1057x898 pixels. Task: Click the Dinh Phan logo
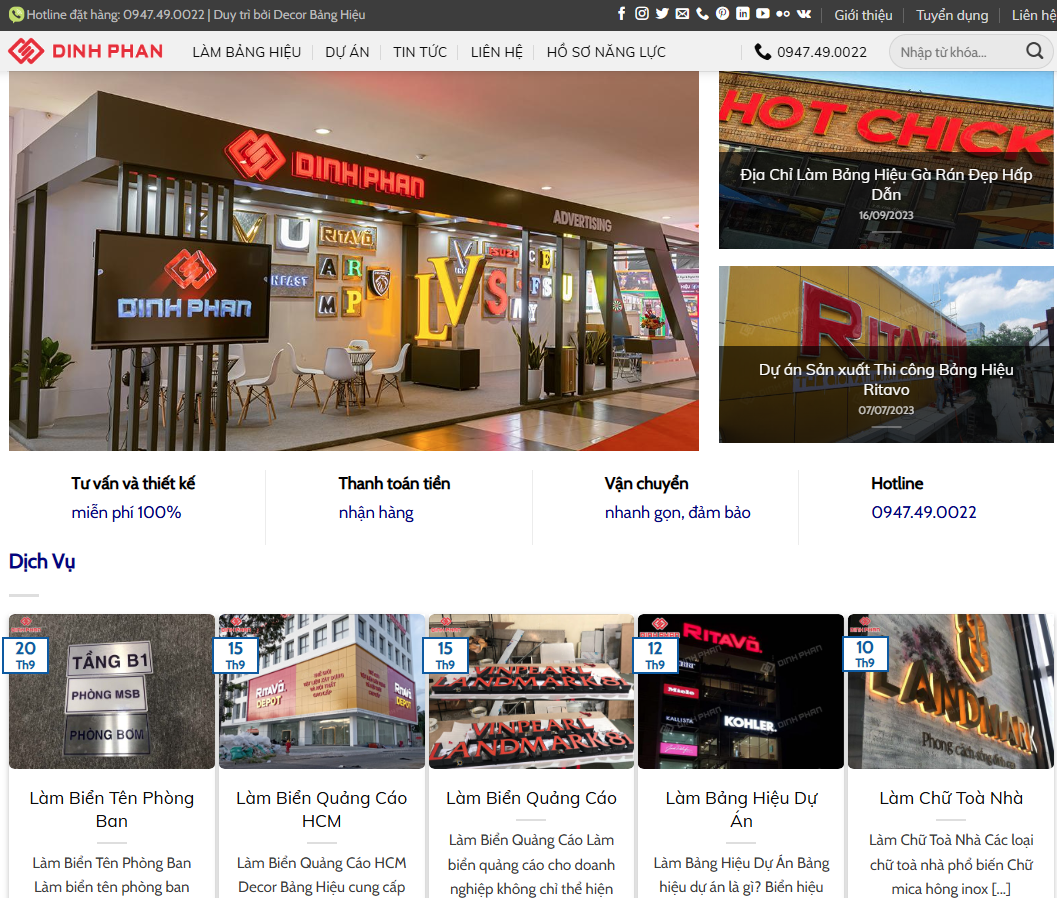coord(86,51)
